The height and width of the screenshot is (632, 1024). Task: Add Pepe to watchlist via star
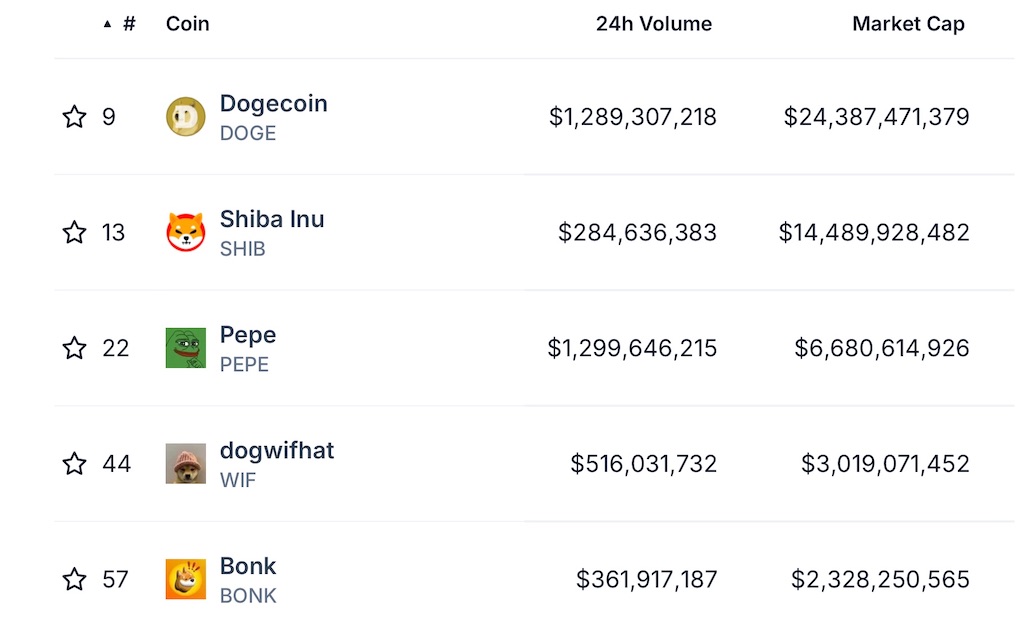tap(74, 348)
